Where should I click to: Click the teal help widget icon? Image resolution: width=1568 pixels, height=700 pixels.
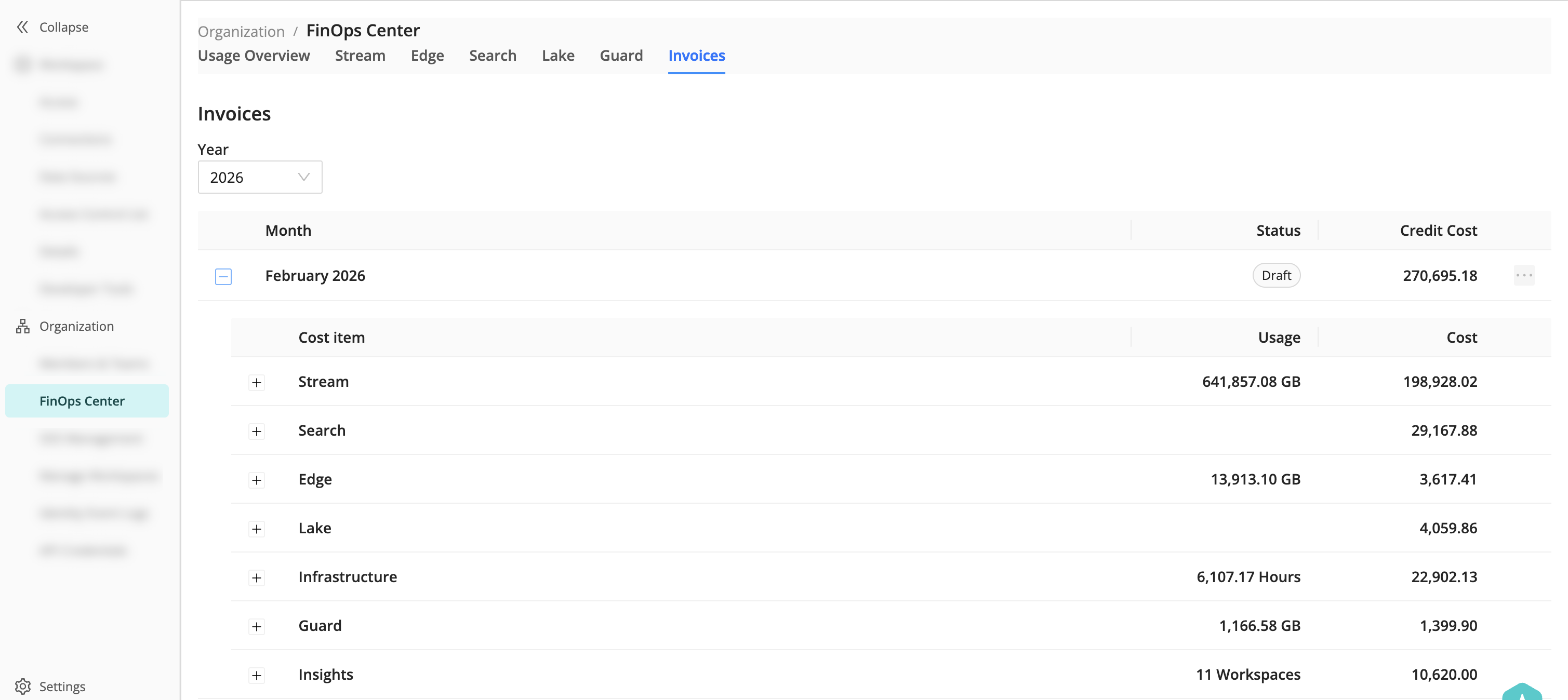[1521, 693]
